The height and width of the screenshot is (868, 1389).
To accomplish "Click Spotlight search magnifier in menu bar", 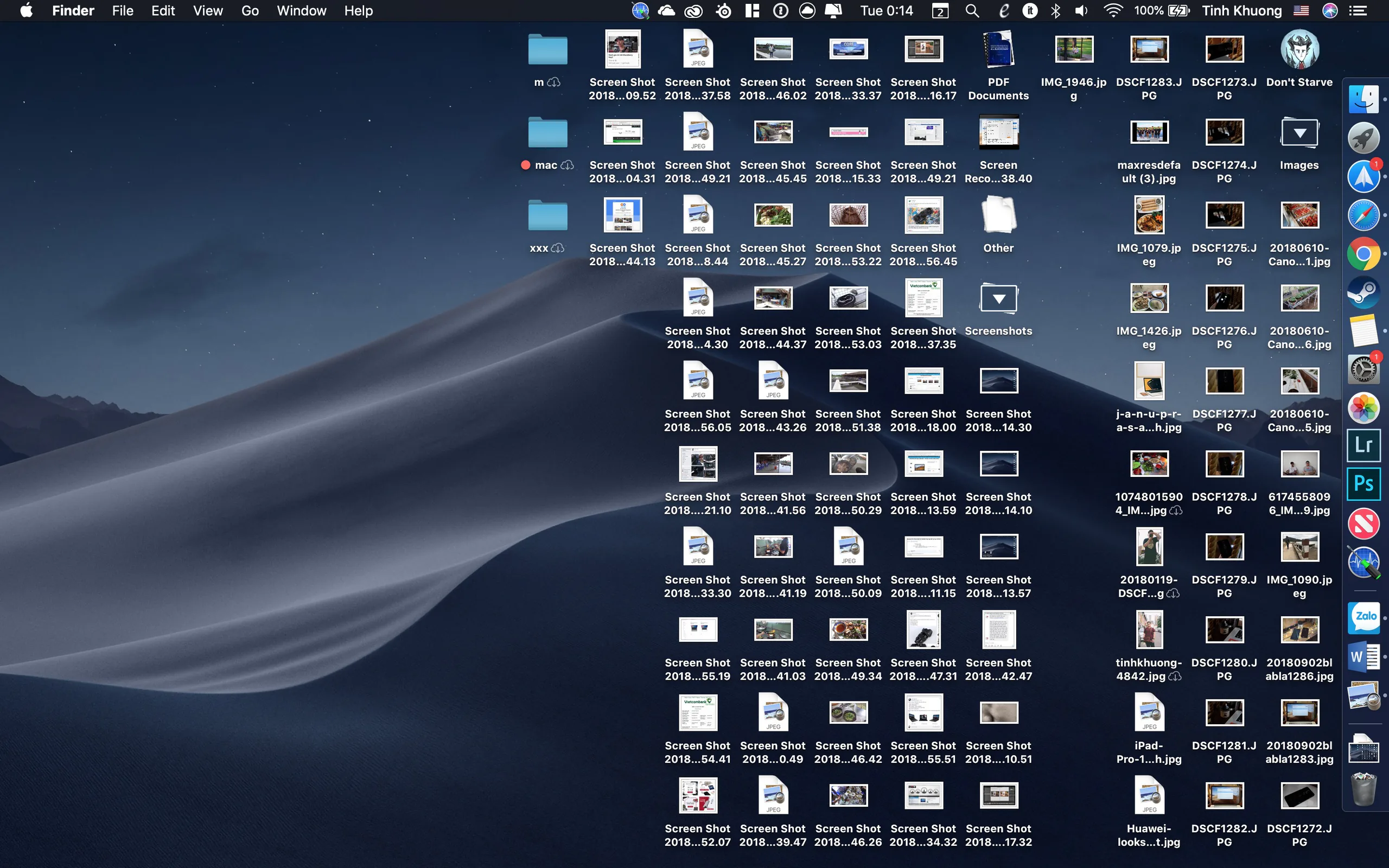I will coord(972,11).
